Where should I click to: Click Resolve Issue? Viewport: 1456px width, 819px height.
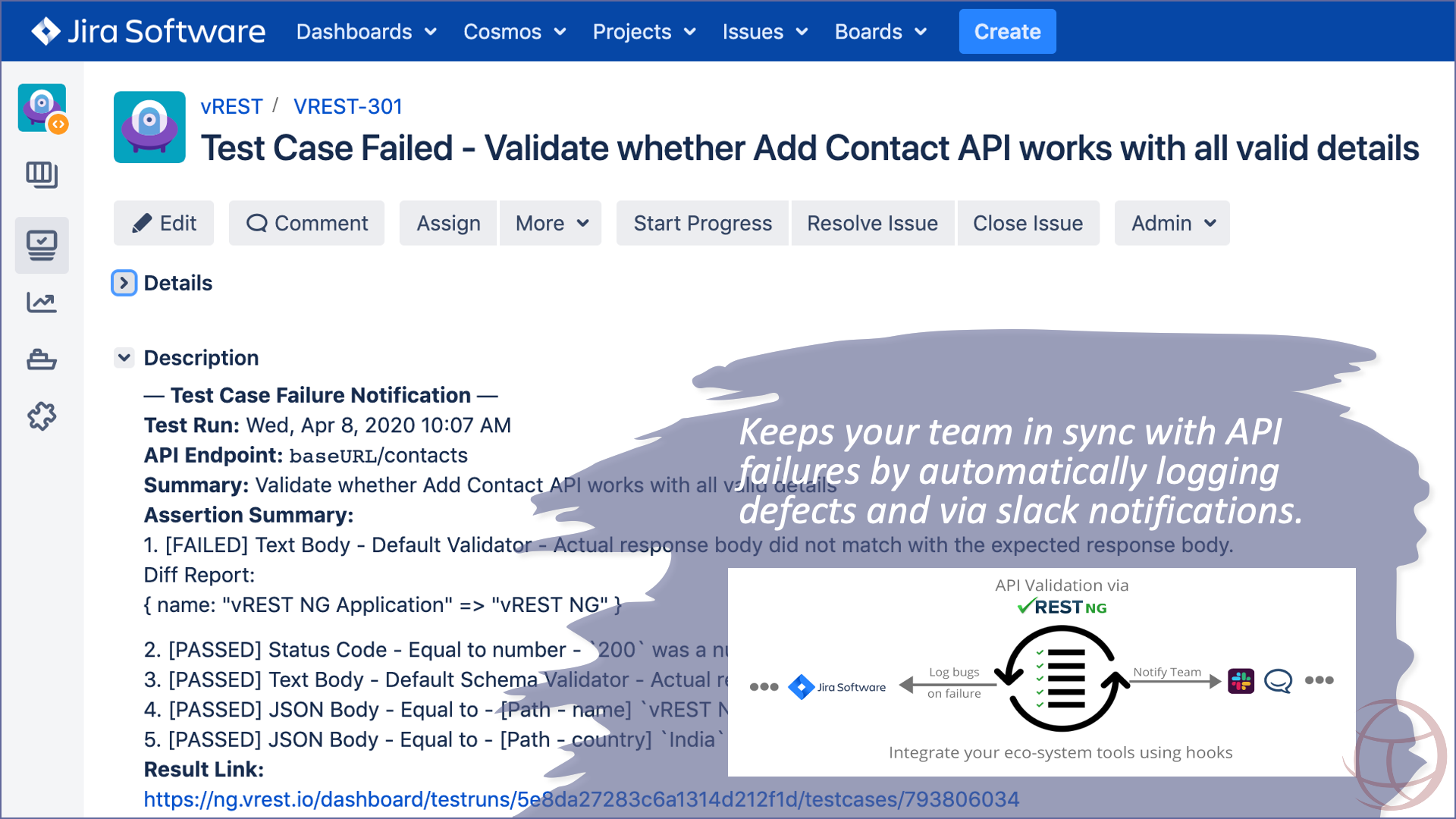pos(872,223)
